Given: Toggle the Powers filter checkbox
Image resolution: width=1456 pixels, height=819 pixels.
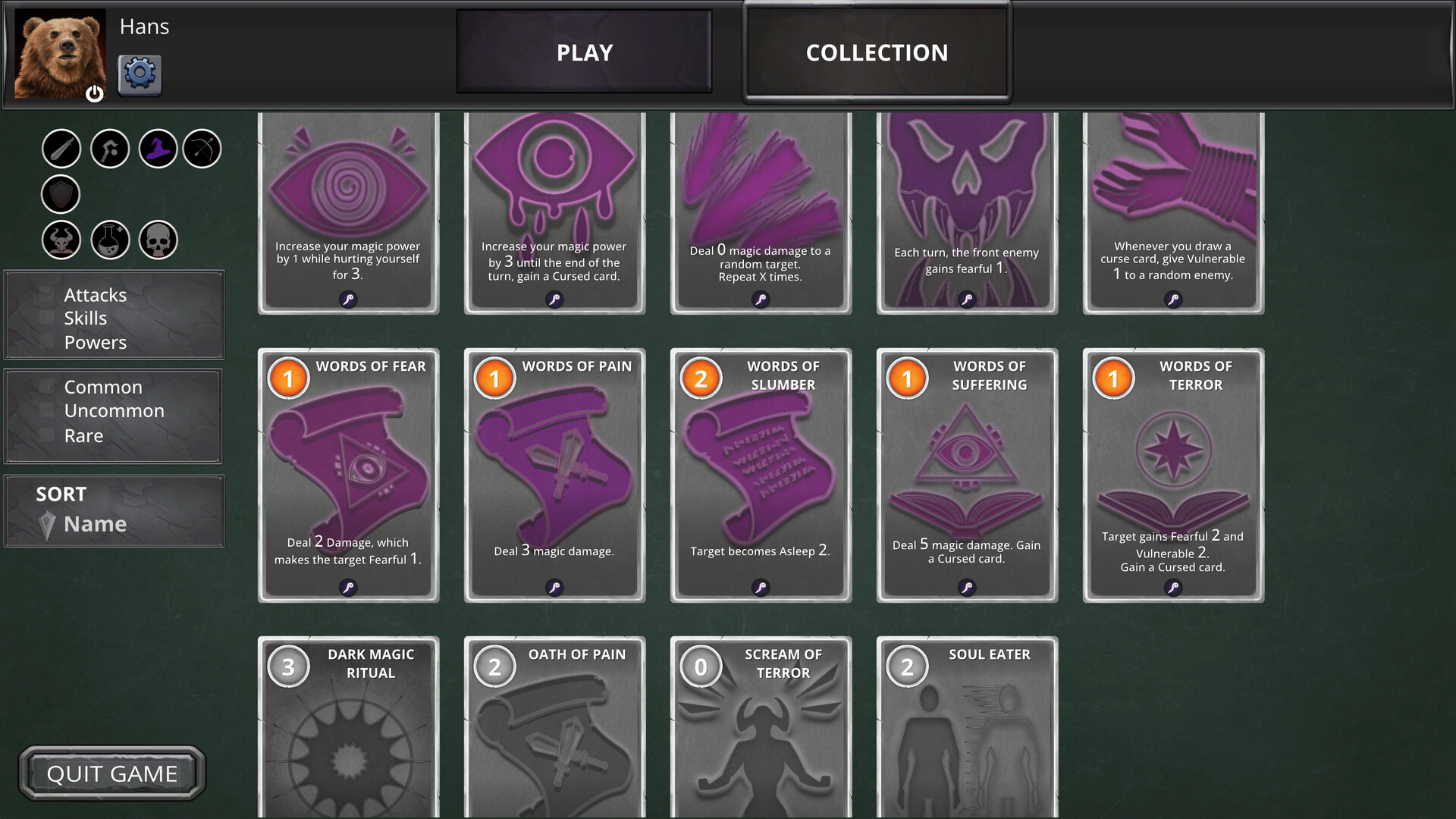Looking at the screenshot, I should (x=48, y=343).
